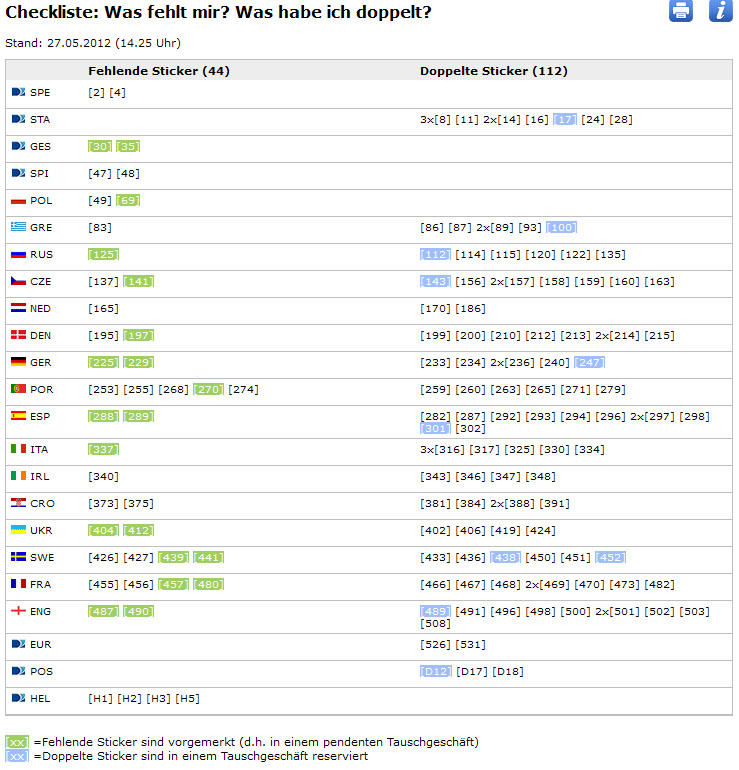The image size is (739, 770).
Task: Click the printer icon
Action: (x=681, y=12)
